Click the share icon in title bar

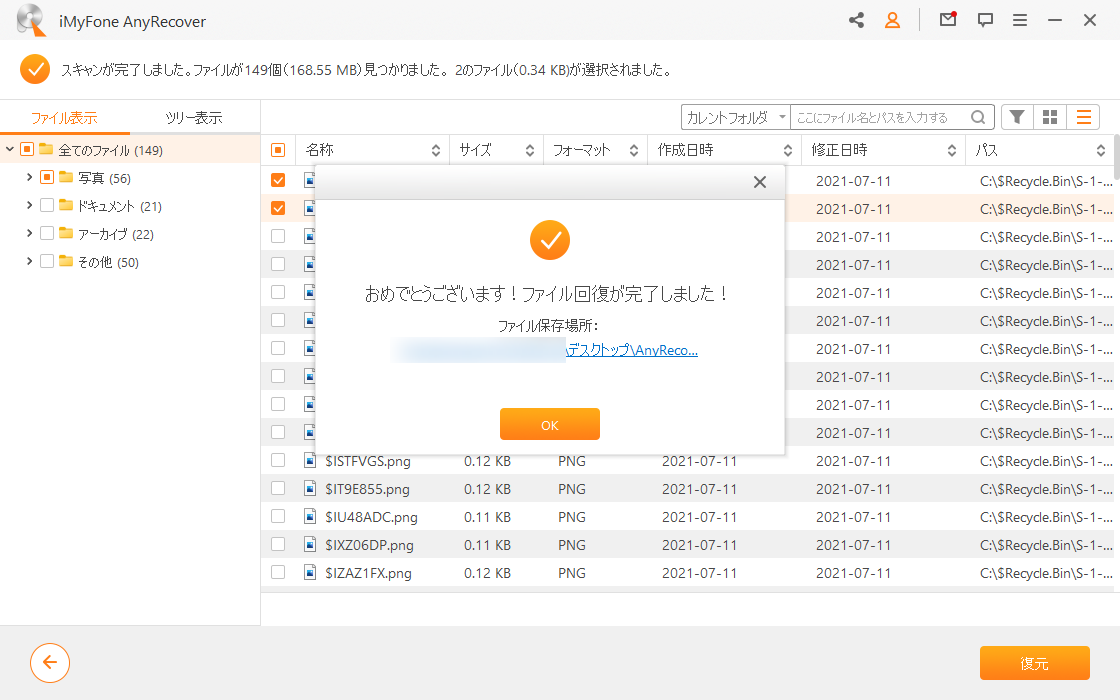[856, 20]
